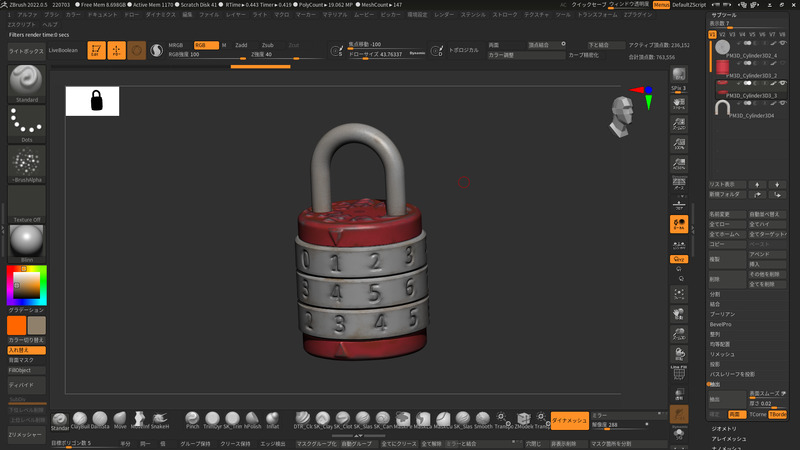Screen dimensions: 800x450
Task: Toggle the ダイナメッシュ (DynaMesh) button
Action: (x=569, y=420)
